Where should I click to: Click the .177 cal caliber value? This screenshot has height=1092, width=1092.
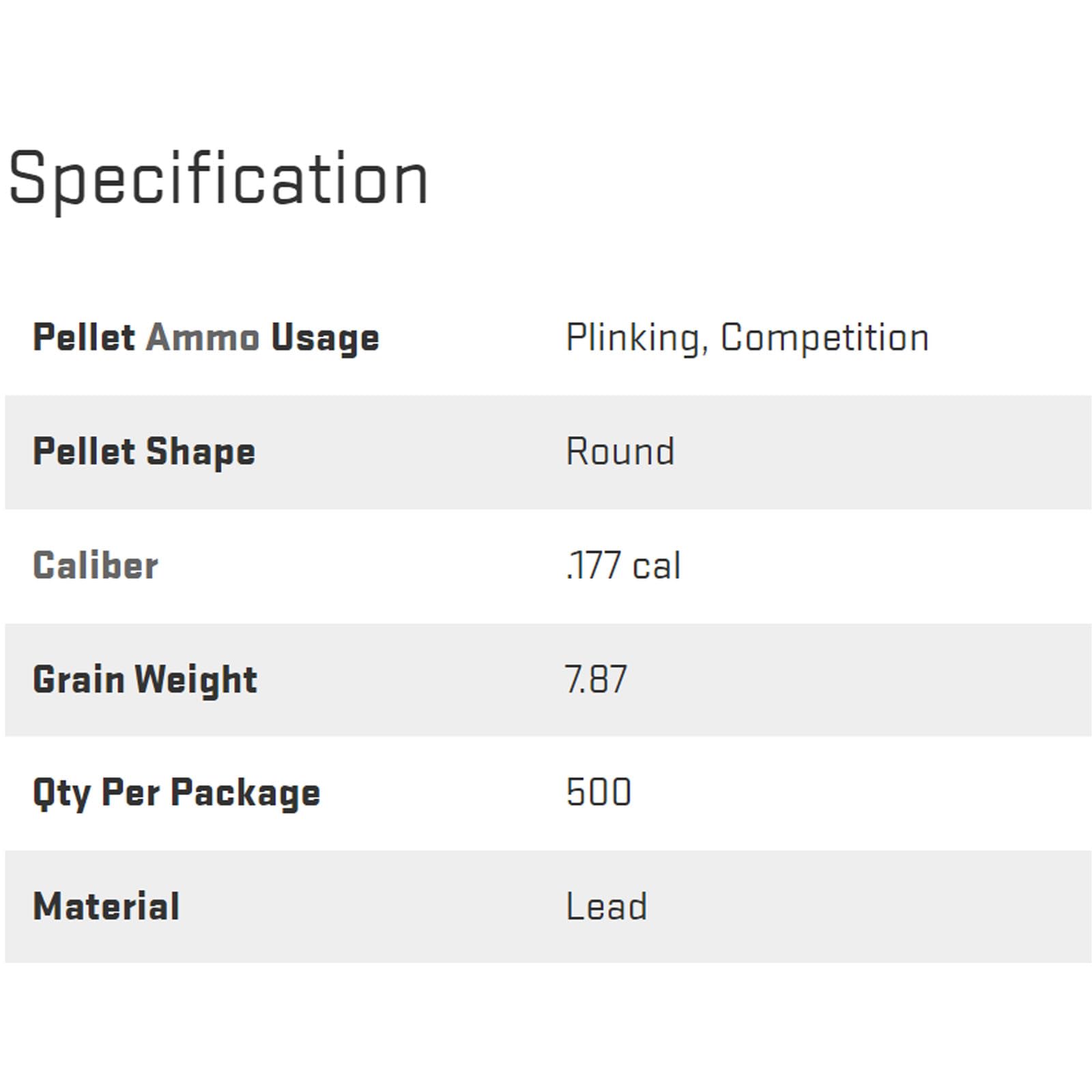coord(623,566)
